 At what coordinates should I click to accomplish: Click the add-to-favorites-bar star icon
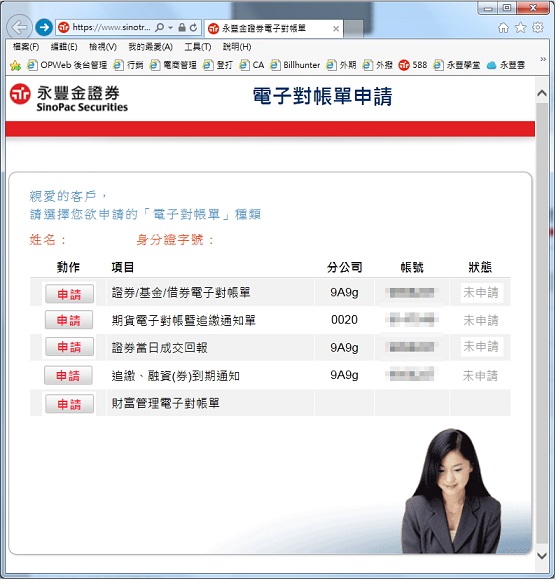click(15, 65)
